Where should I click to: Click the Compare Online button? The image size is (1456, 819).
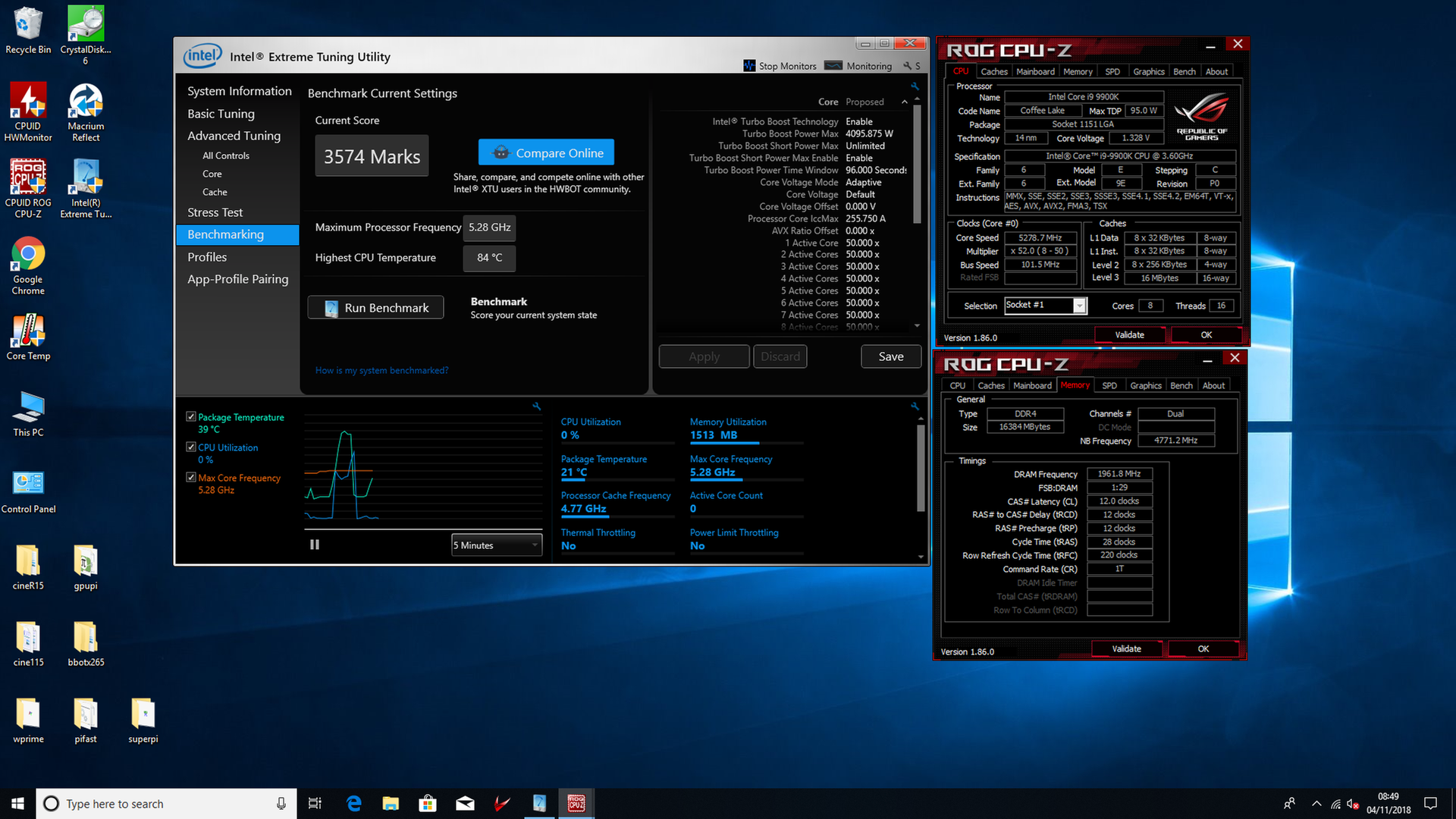click(546, 152)
